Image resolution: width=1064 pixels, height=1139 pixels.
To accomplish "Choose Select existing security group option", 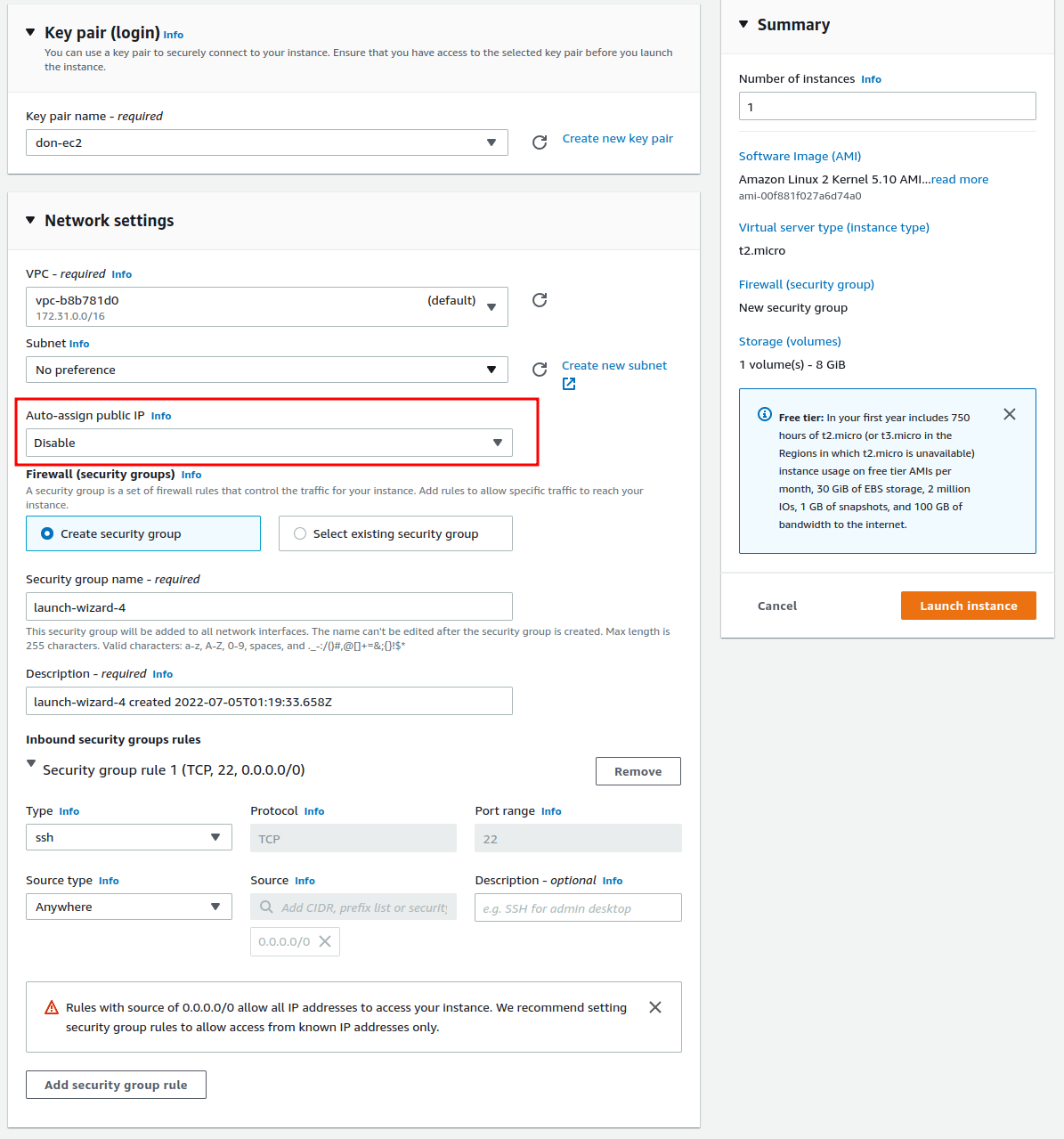I will 300,533.
